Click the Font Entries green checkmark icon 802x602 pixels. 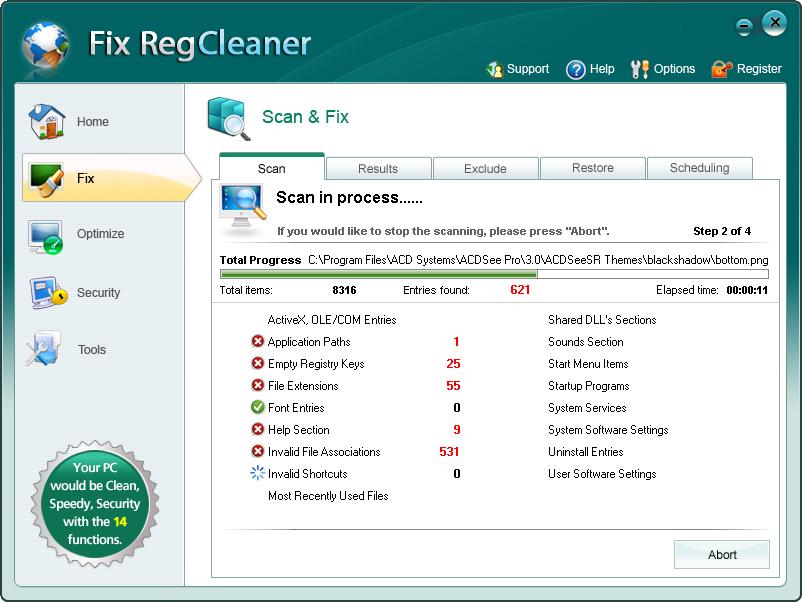(x=258, y=408)
